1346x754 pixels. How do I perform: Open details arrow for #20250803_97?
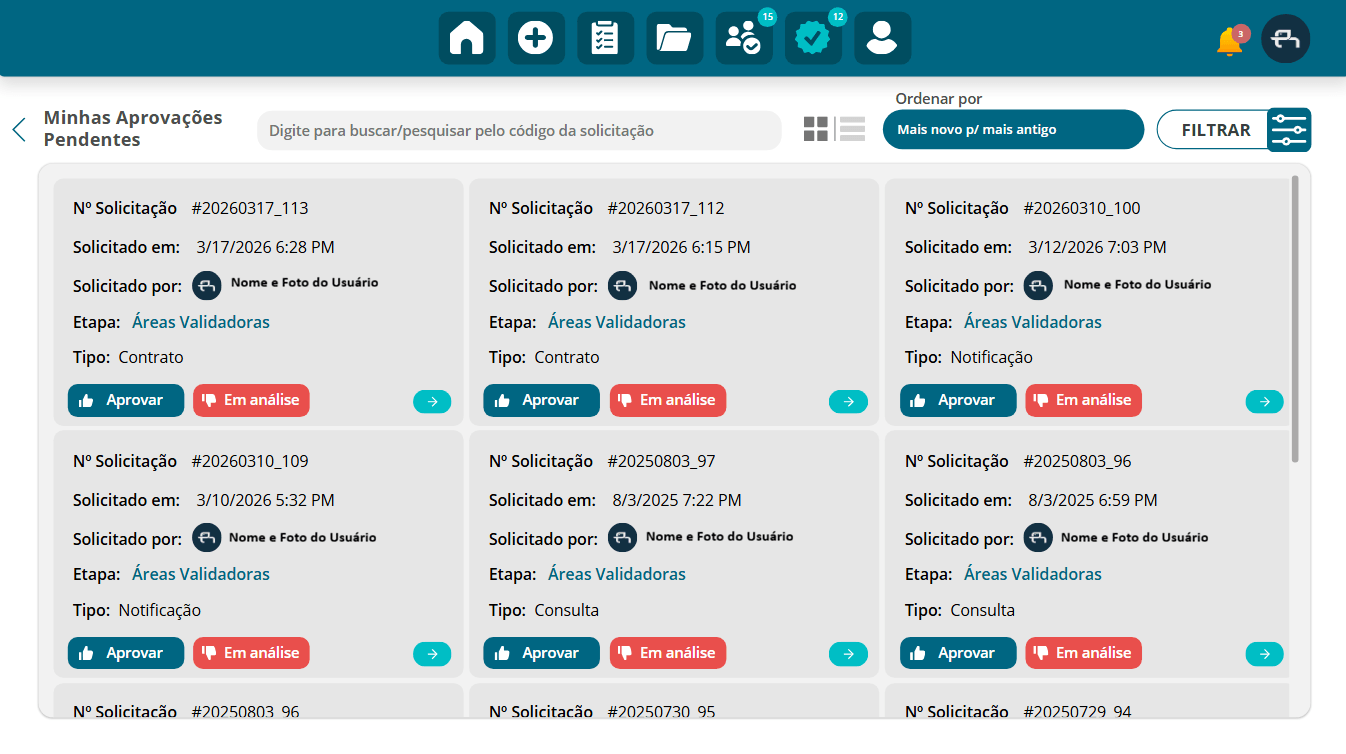point(848,654)
